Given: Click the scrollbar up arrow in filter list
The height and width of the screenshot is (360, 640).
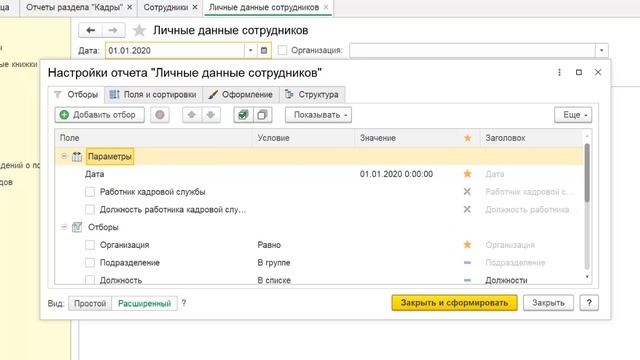Looking at the screenshot, I should pyautogui.click(x=587, y=136).
